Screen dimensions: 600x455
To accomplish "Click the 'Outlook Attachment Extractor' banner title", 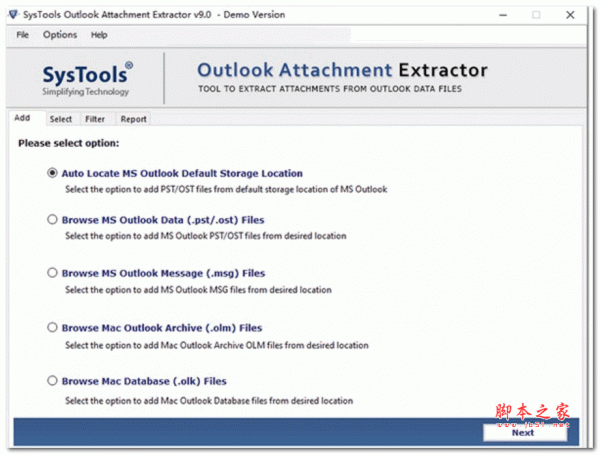I will (x=342, y=70).
